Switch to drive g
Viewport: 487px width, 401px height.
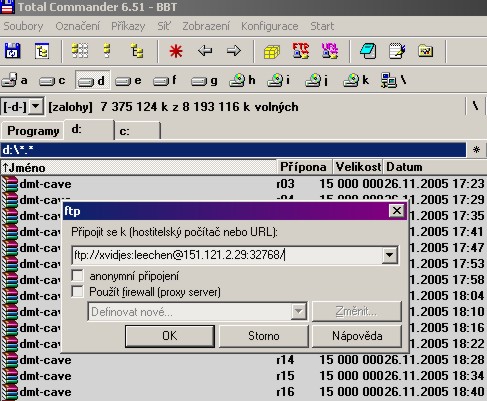(204, 80)
